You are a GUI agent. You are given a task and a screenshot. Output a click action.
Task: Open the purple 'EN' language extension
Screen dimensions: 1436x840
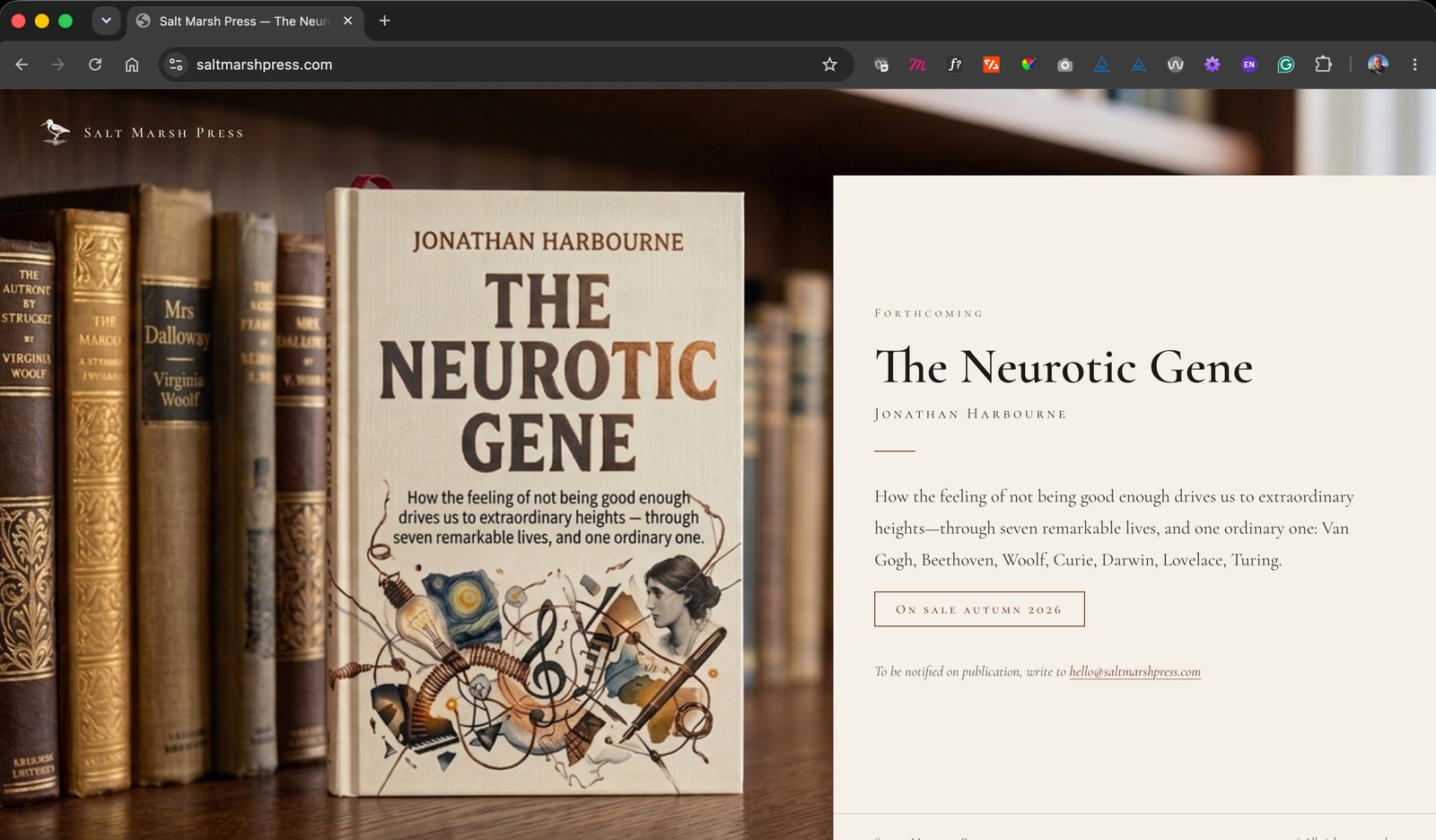pyautogui.click(x=1249, y=65)
